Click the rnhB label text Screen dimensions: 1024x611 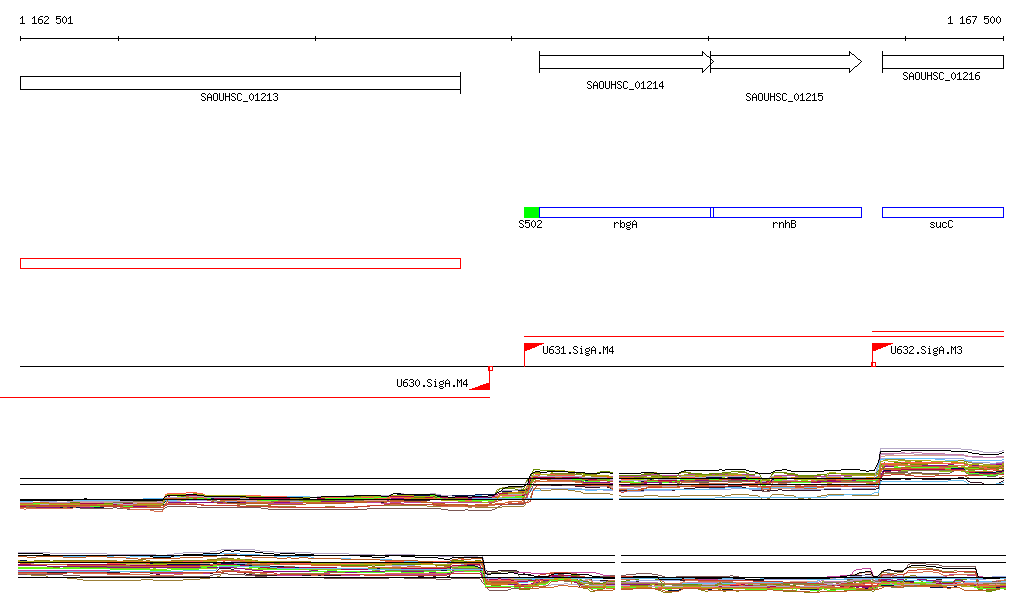pos(784,225)
